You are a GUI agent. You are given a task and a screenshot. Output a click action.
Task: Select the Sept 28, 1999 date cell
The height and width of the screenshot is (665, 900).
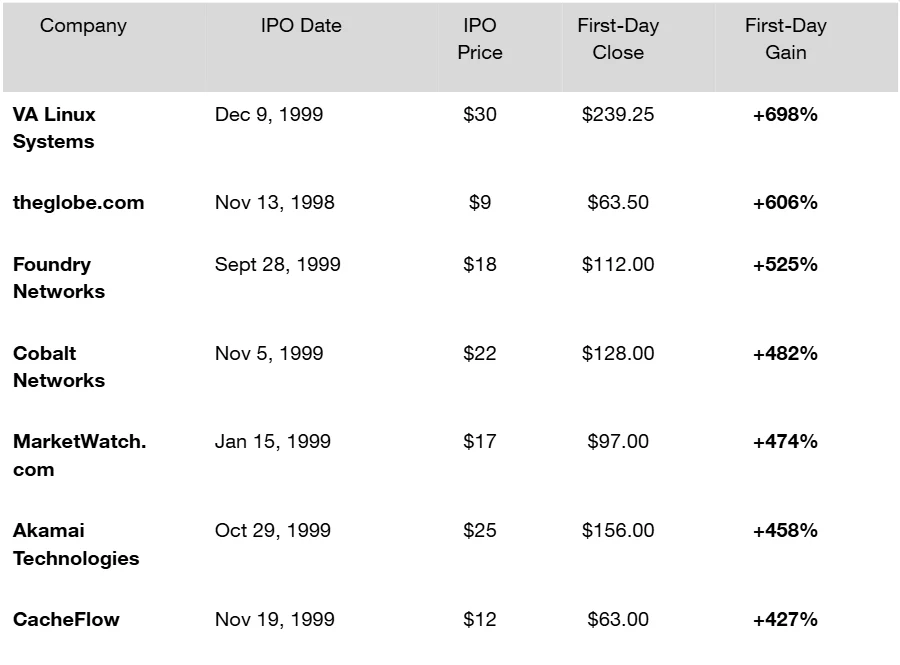point(277,264)
